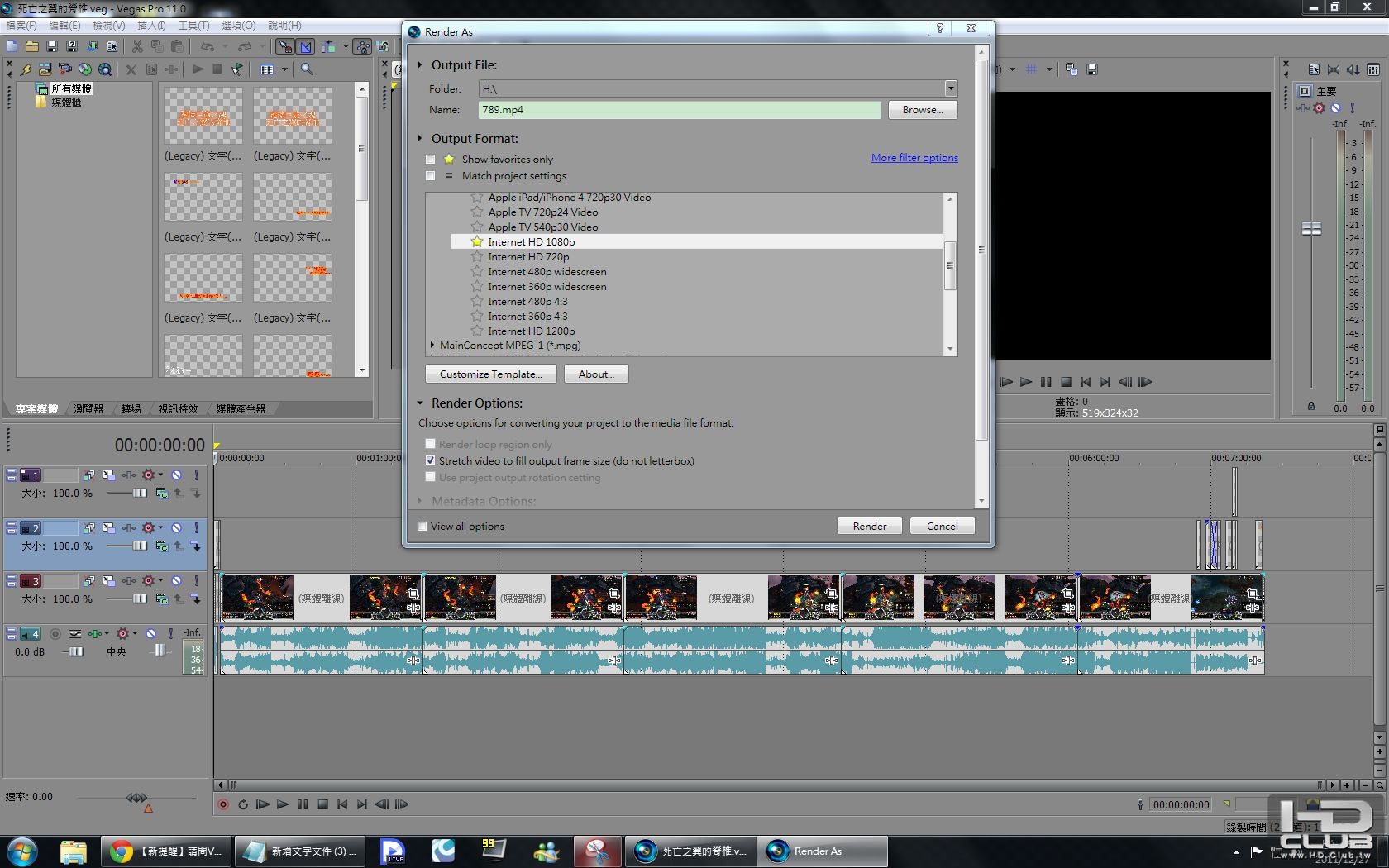Image resolution: width=1389 pixels, height=868 pixels.
Task: Toggle the Match project settings checkbox
Action: pyautogui.click(x=430, y=176)
